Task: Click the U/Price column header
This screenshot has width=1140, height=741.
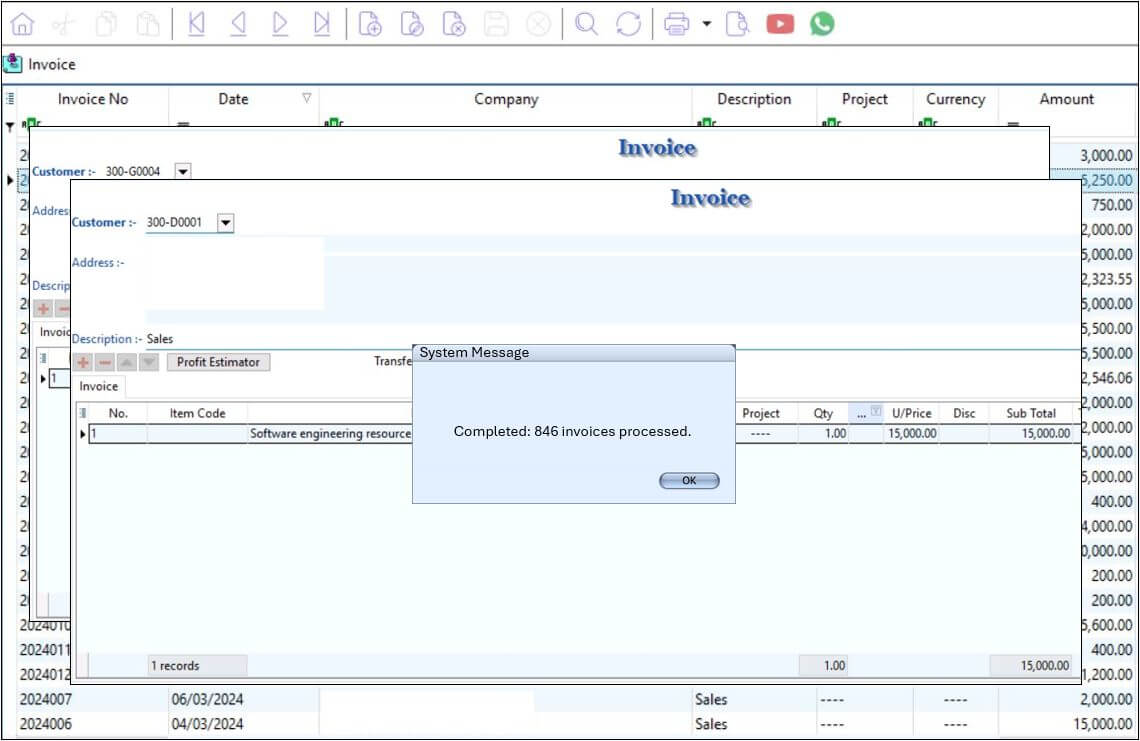Action: [x=912, y=413]
